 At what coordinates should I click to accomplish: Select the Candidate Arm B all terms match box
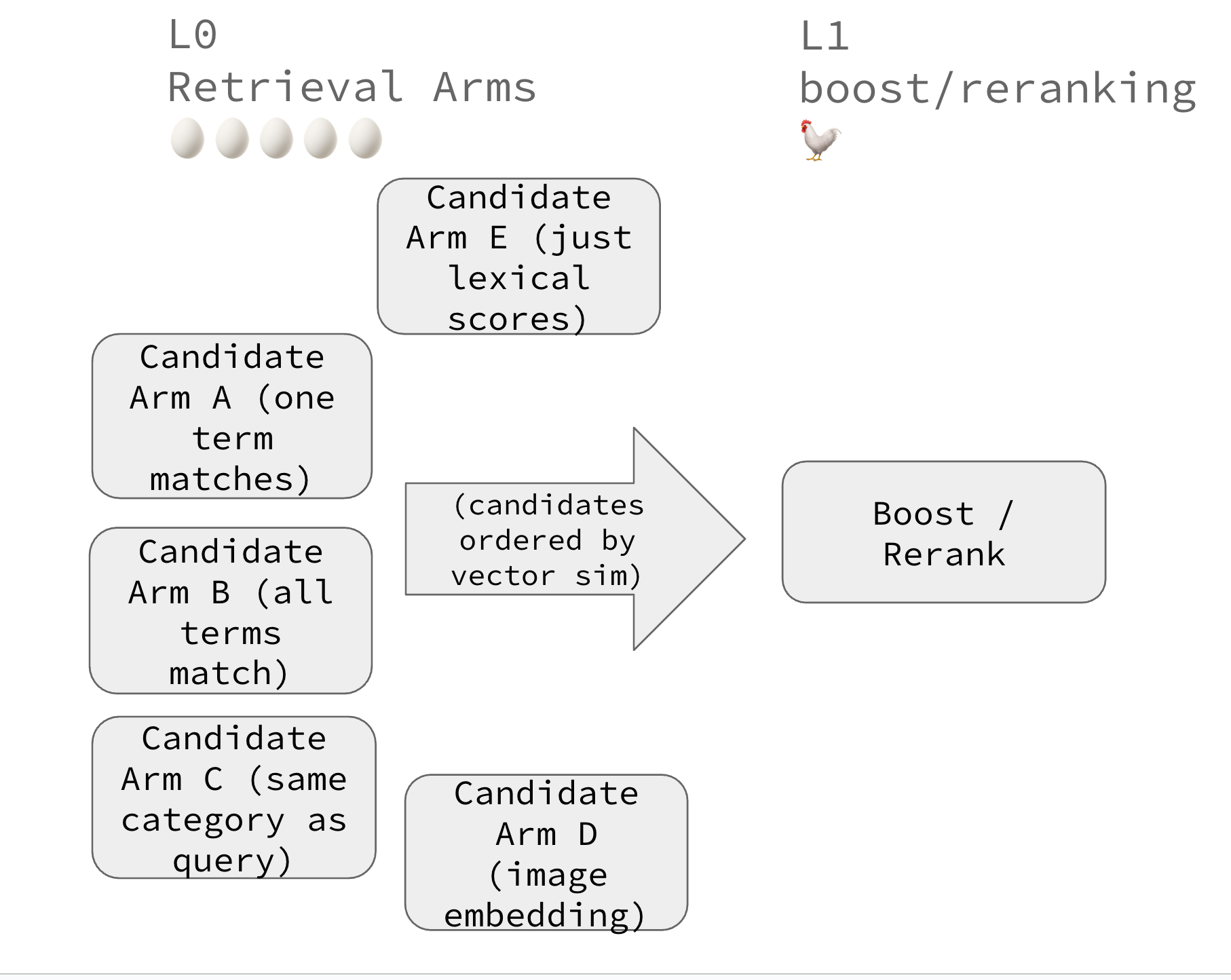tap(231, 611)
